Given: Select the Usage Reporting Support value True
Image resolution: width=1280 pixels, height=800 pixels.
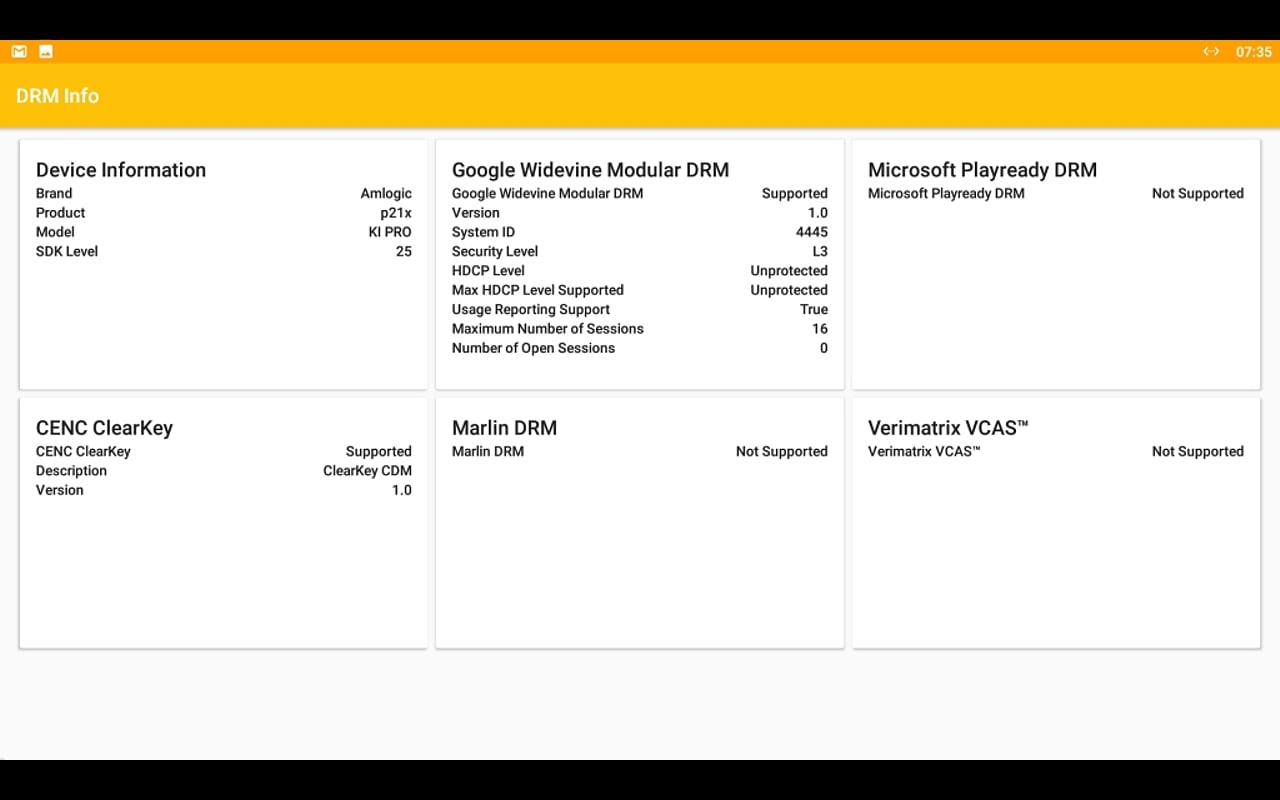Looking at the screenshot, I should 814,309.
